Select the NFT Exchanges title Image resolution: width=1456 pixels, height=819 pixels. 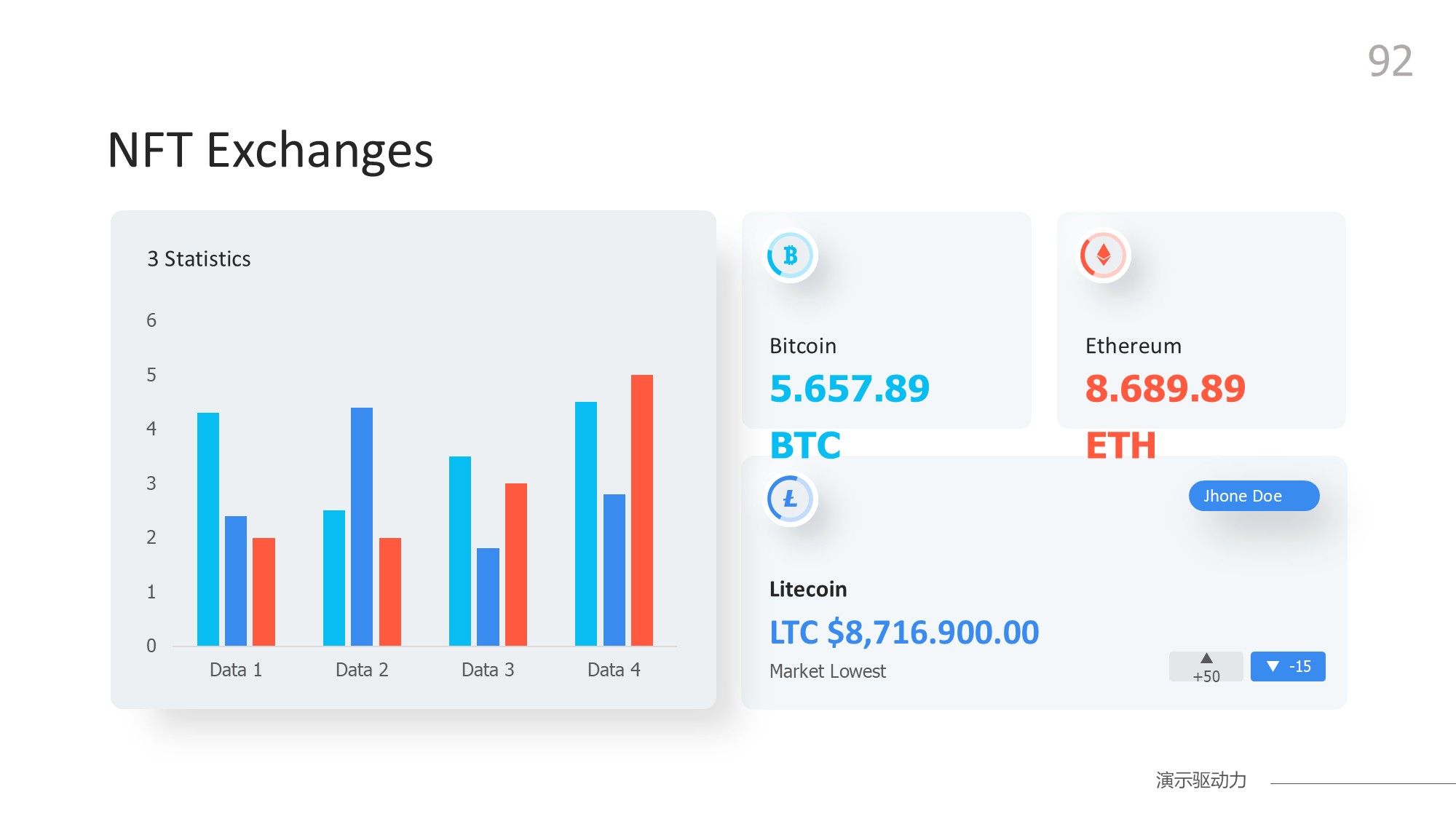point(270,151)
